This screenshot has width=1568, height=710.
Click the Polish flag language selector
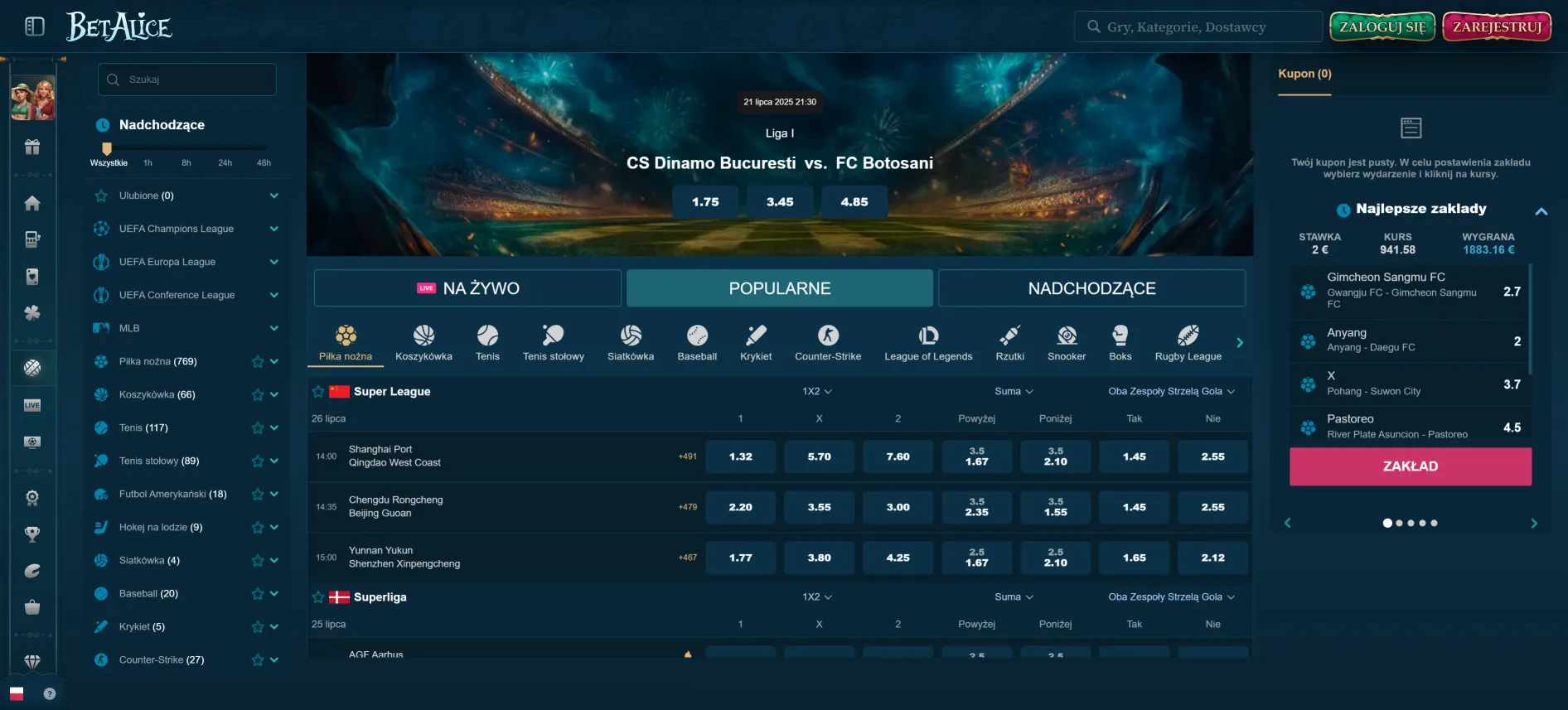point(17,693)
